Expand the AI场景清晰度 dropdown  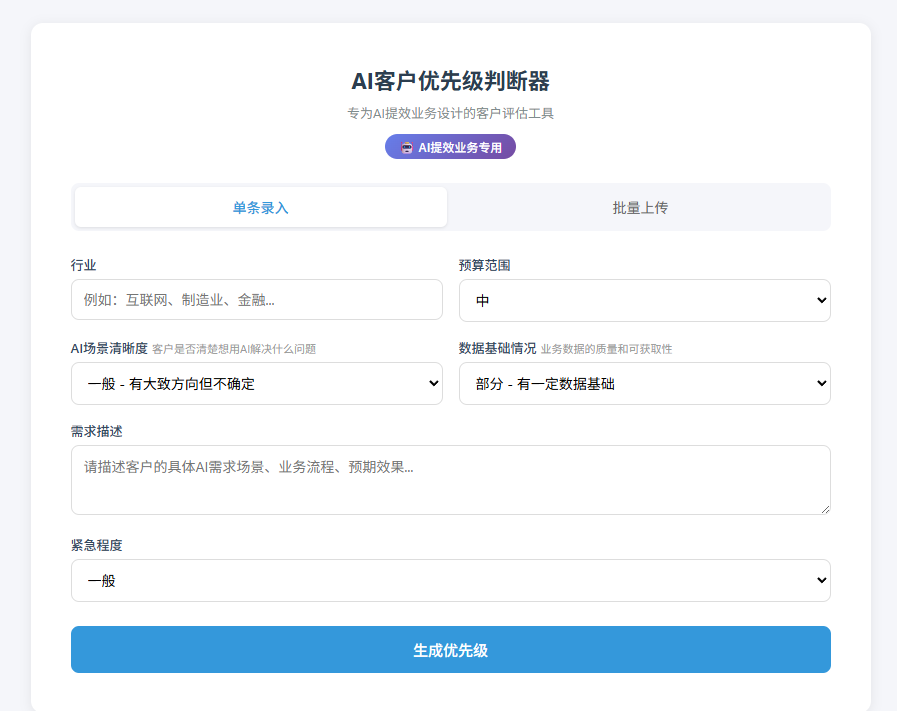[256, 383]
